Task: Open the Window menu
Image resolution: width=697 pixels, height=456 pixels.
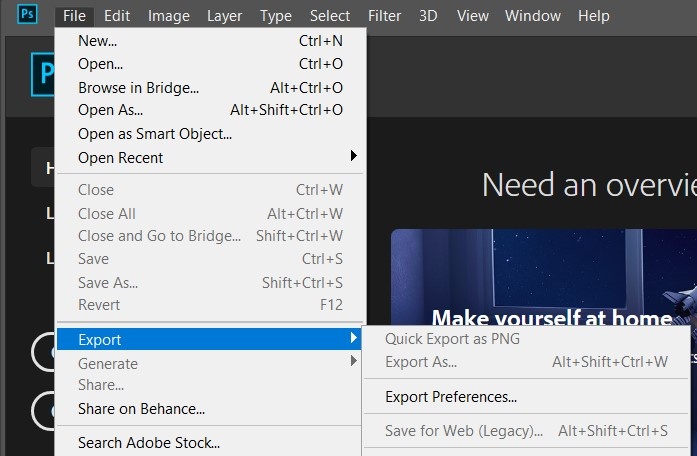Action: pos(532,16)
